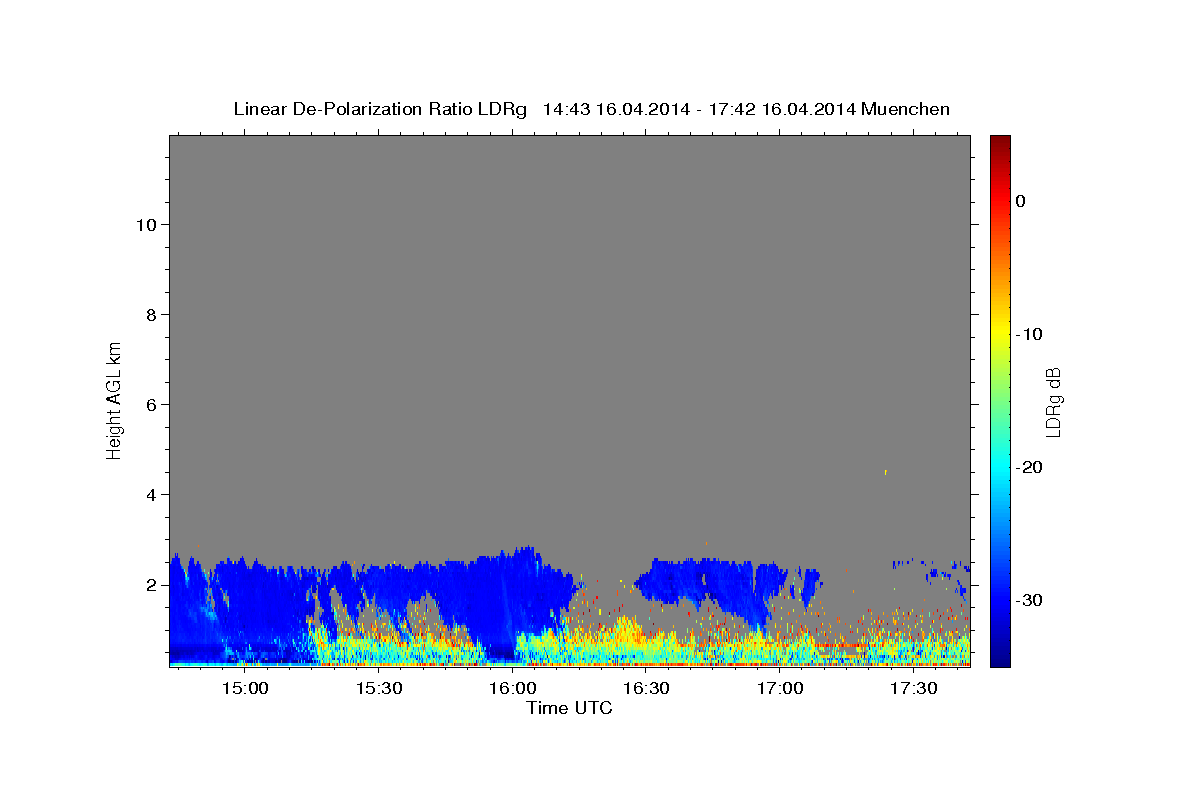Click the green band of the colorbar
The height and width of the screenshot is (800, 1200).
(1000, 400)
